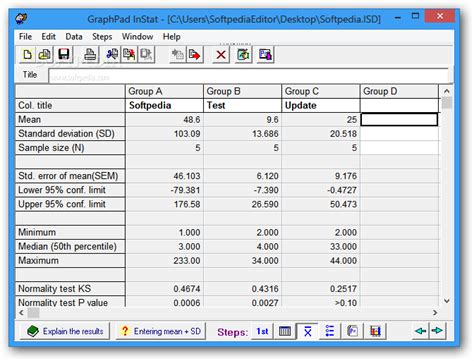
Task: Click the Group B column header
Action: tap(242, 91)
